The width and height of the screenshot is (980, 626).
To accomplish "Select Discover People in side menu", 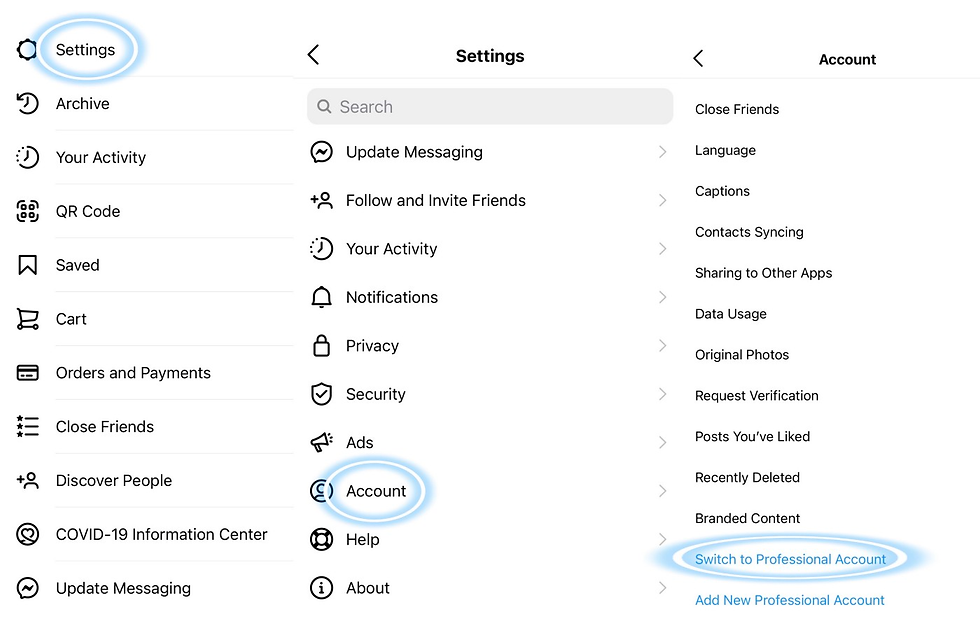I will (x=113, y=481).
